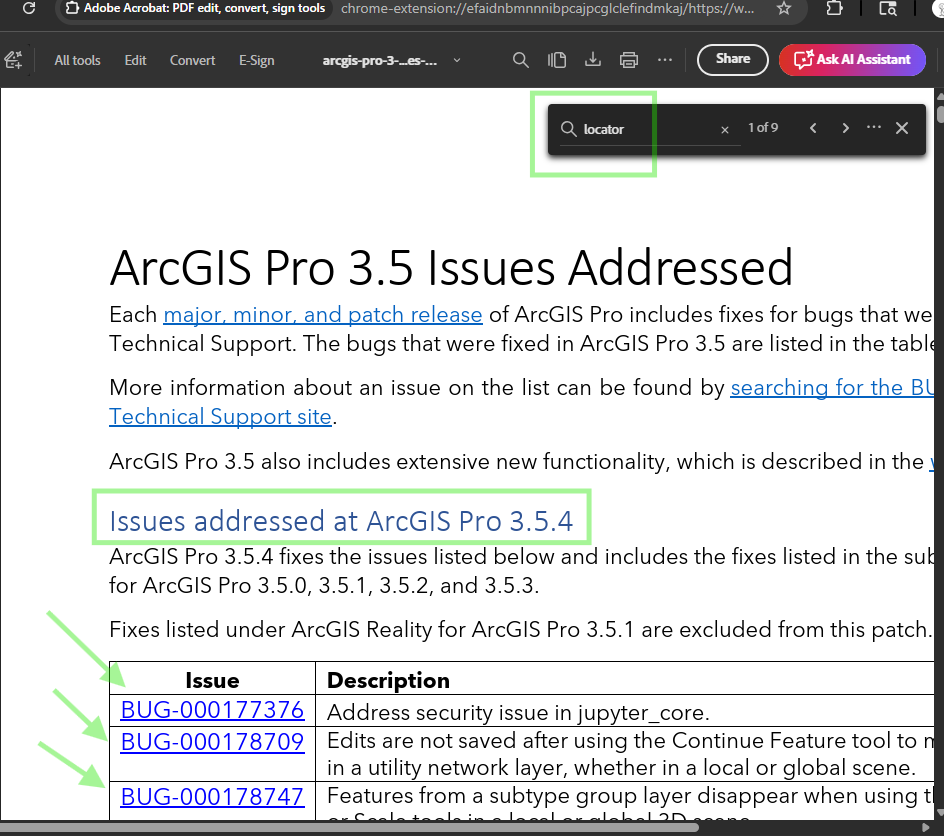Launch Ask AI Assistant
Viewport: 944px width, 836px height.
[852, 59]
